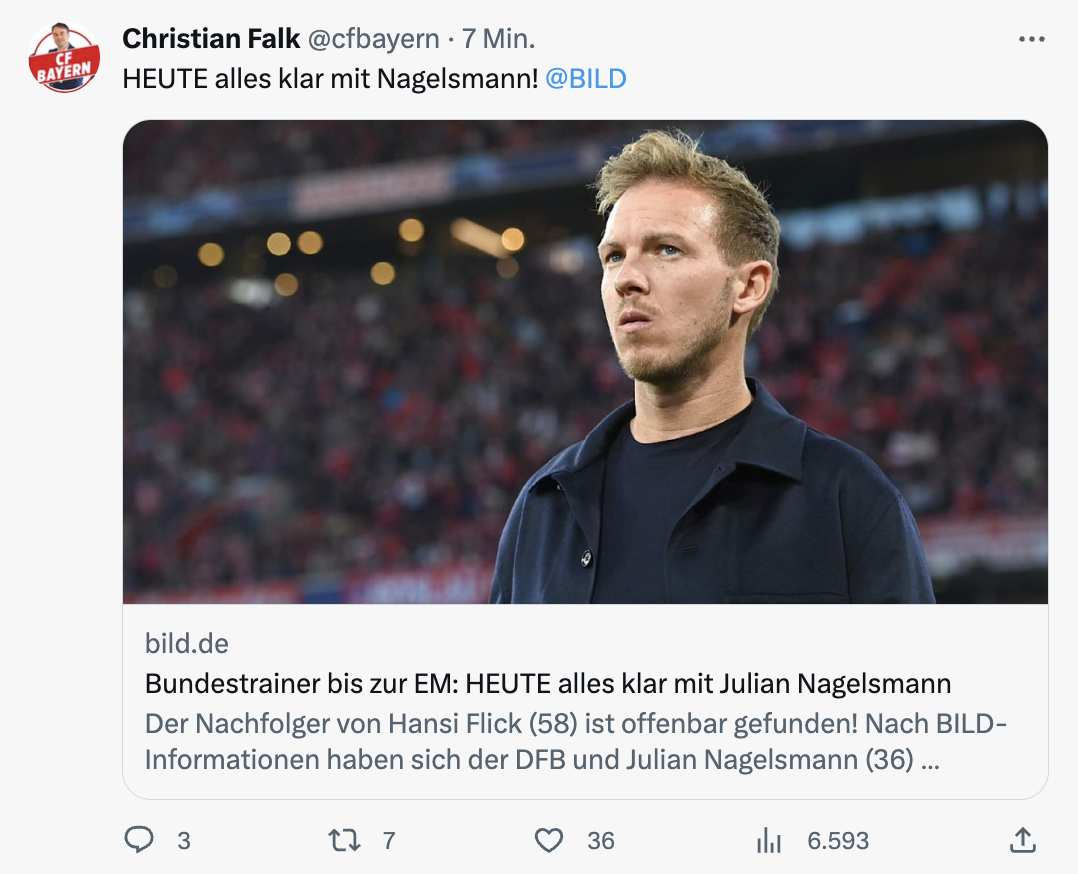Click the reply count 3
This screenshot has width=1078, height=874.
pyautogui.click(x=183, y=841)
